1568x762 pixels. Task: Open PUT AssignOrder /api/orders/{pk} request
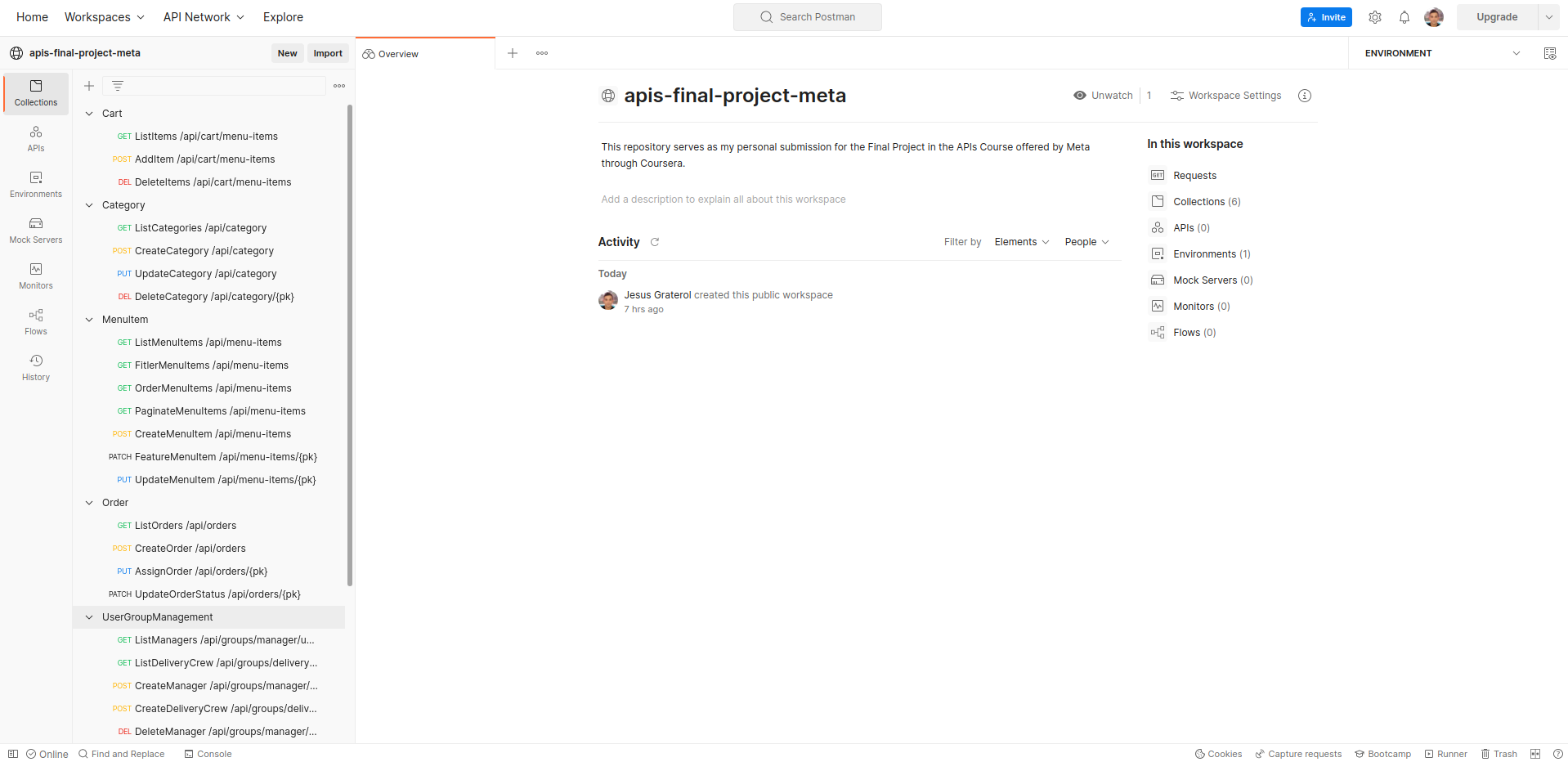209,571
